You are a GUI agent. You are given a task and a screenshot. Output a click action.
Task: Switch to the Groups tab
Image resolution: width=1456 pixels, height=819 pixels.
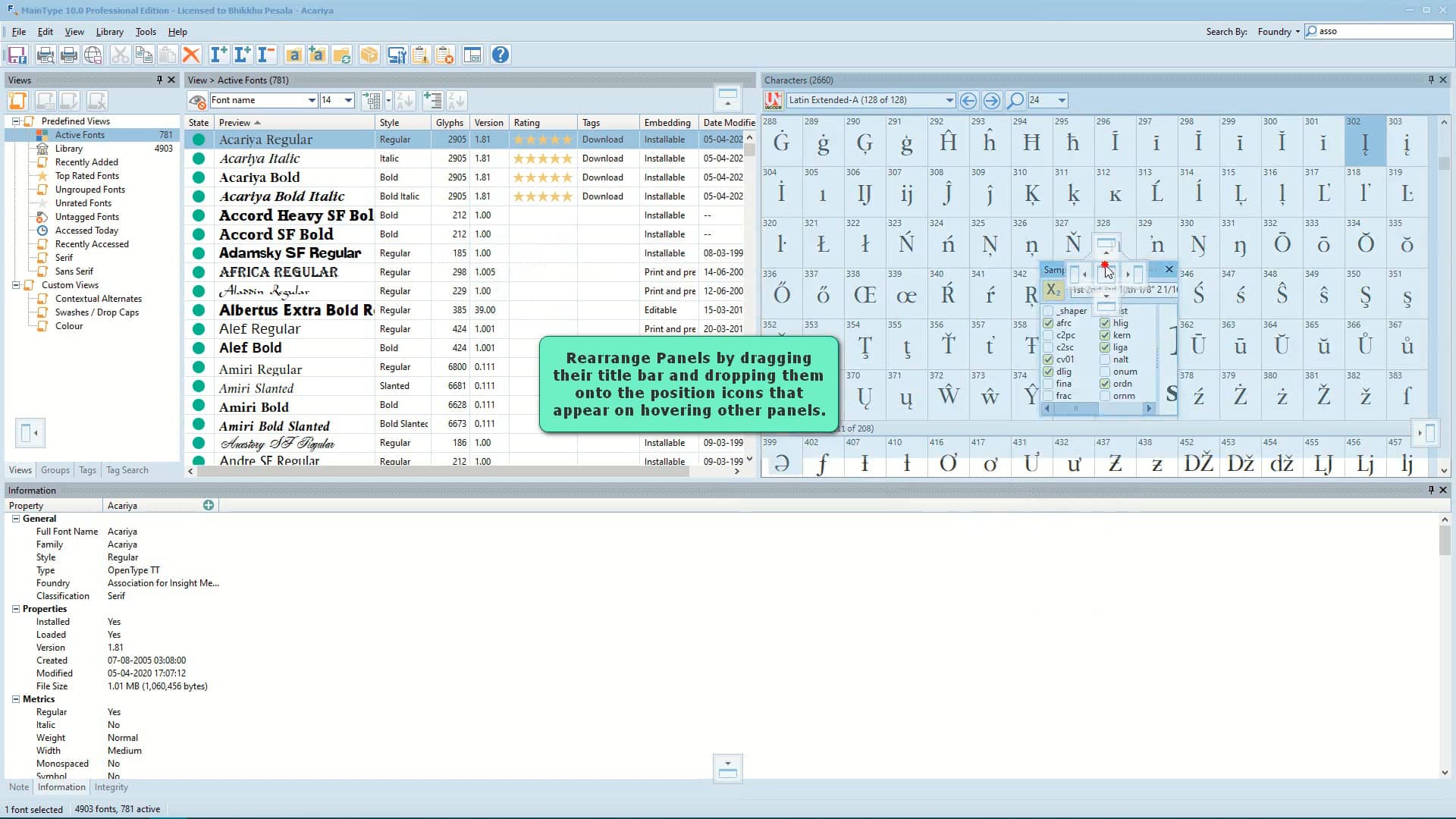(x=55, y=470)
